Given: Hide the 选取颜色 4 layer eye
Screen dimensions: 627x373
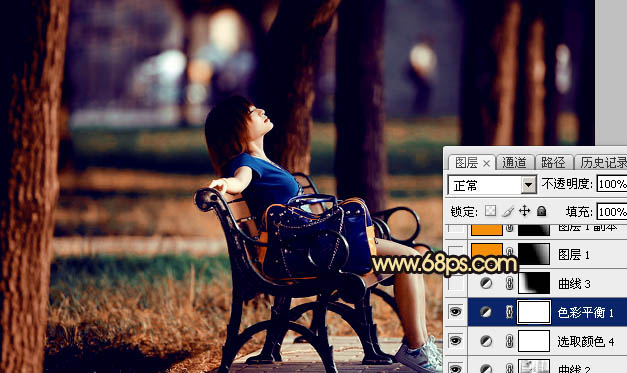Looking at the screenshot, I should click(x=455, y=341).
